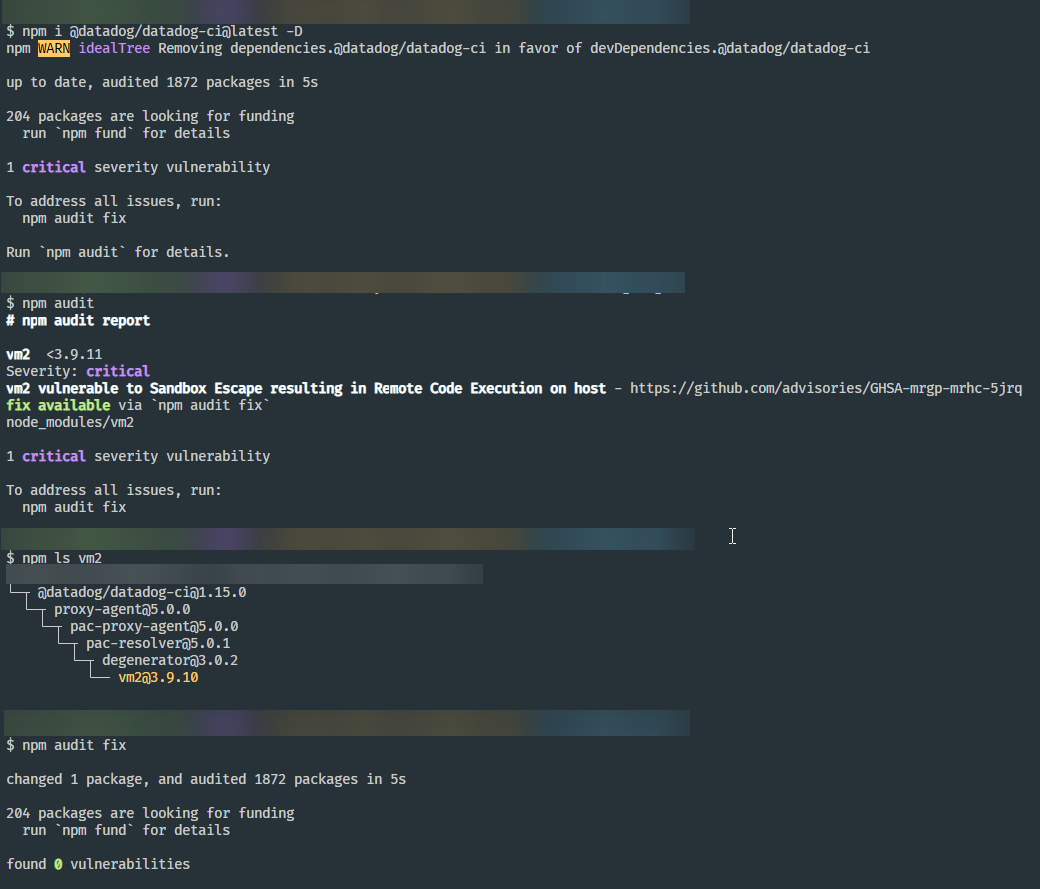Select the 'vm2 <3.9.11' line
The image size is (1040, 889).
[54, 354]
